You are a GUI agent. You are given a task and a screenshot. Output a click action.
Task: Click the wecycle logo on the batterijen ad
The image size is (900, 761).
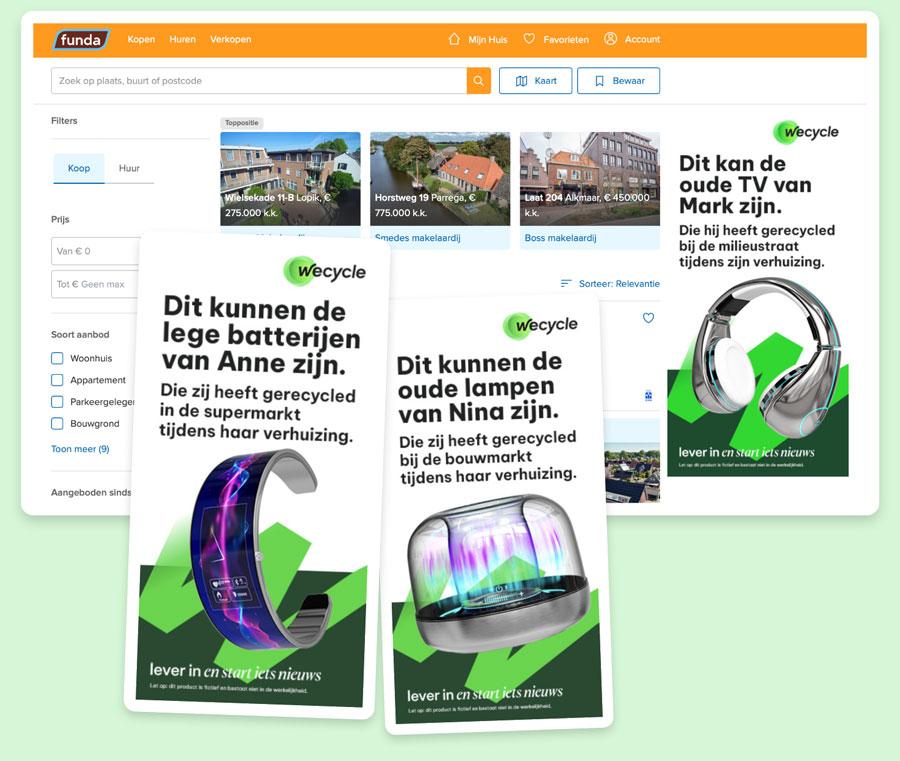(325, 271)
